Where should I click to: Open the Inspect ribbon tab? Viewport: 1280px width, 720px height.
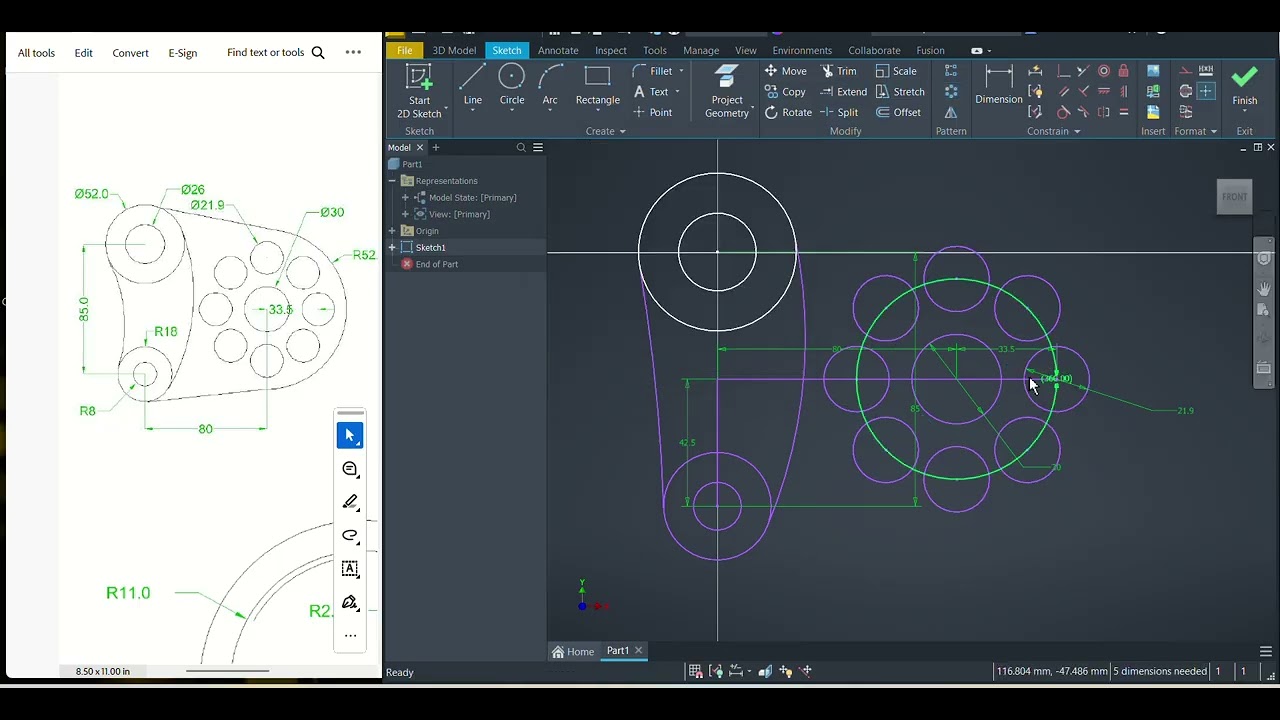point(611,50)
